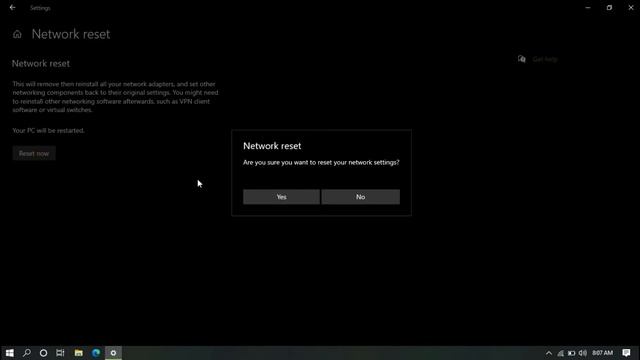This screenshot has height=360, width=640.
Task: Open volume speaker tray icon
Action: pyautogui.click(x=583, y=353)
